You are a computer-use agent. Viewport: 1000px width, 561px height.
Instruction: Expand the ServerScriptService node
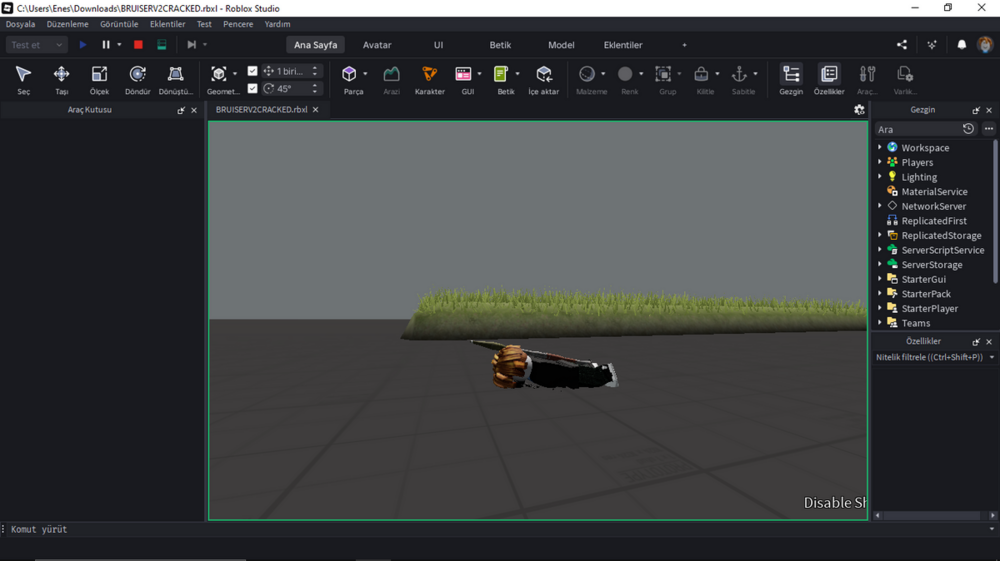pyautogui.click(x=880, y=250)
